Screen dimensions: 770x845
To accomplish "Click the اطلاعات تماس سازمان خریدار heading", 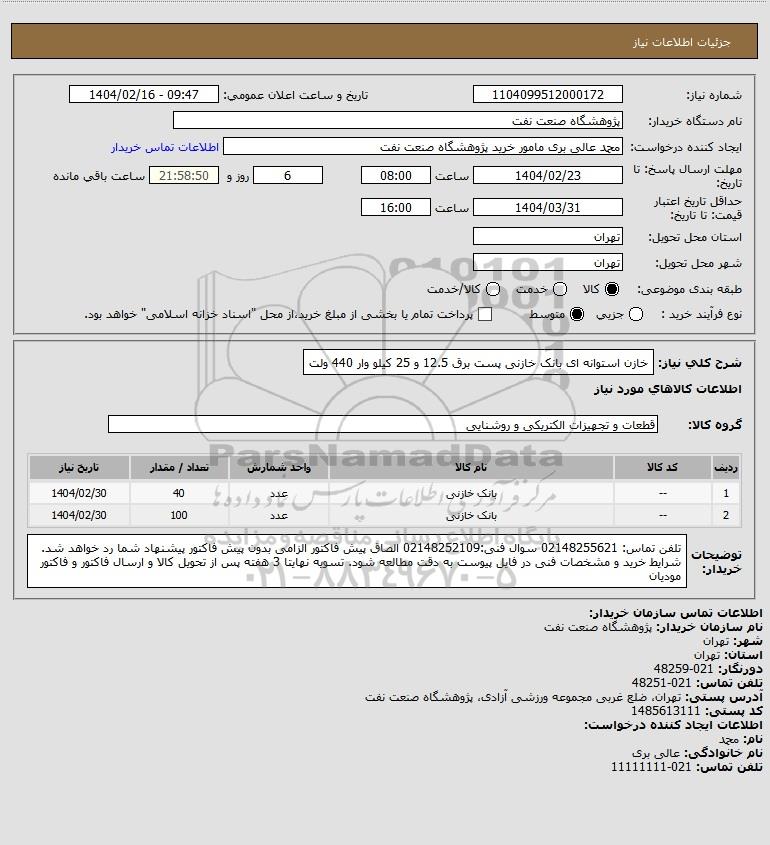I will pyautogui.click(x=676, y=613).
